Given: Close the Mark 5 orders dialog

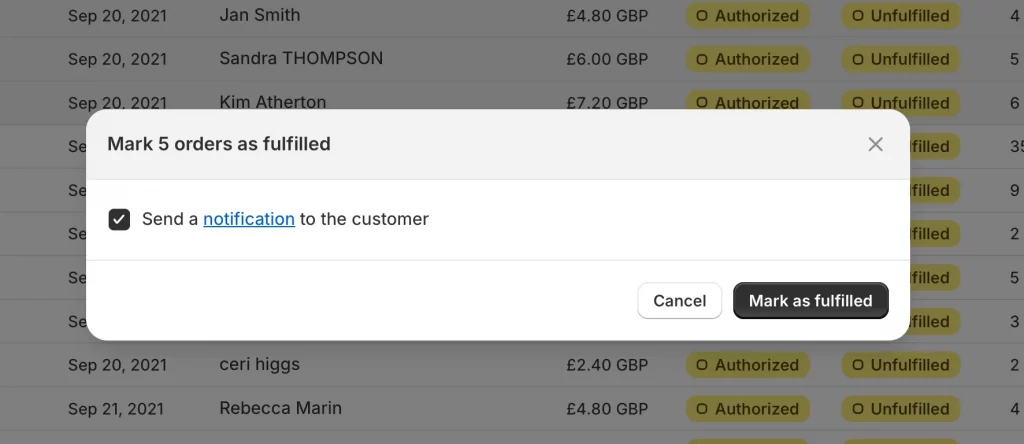Looking at the screenshot, I should (875, 144).
